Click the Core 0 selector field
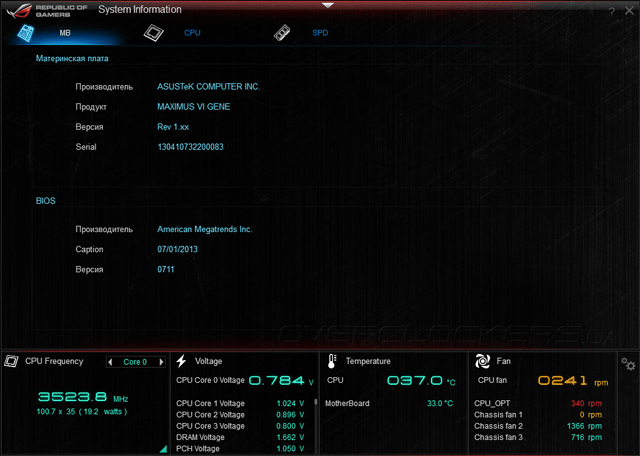This screenshot has height=456, width=640. 136,362
